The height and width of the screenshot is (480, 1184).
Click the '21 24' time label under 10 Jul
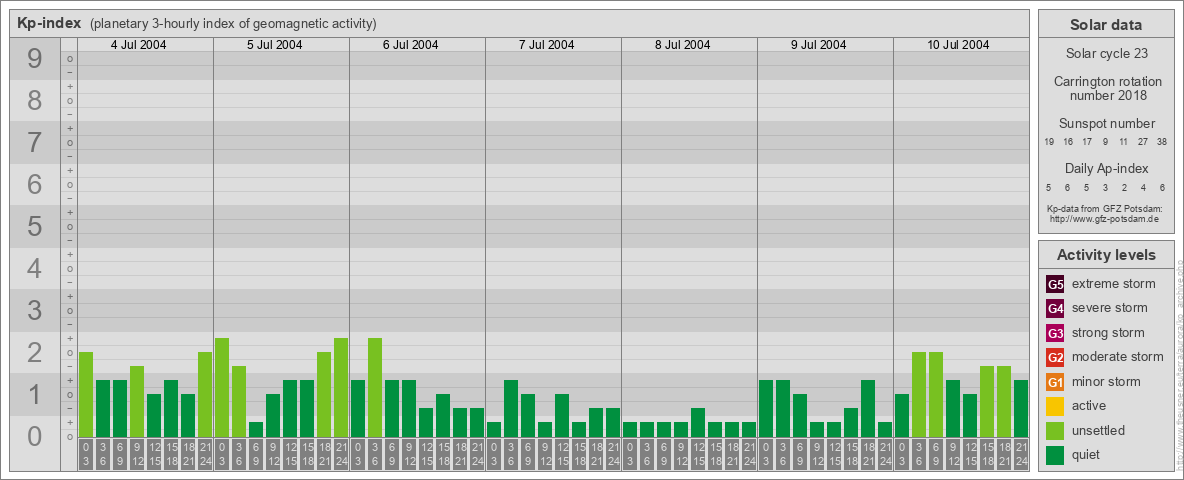[1021, 455]
